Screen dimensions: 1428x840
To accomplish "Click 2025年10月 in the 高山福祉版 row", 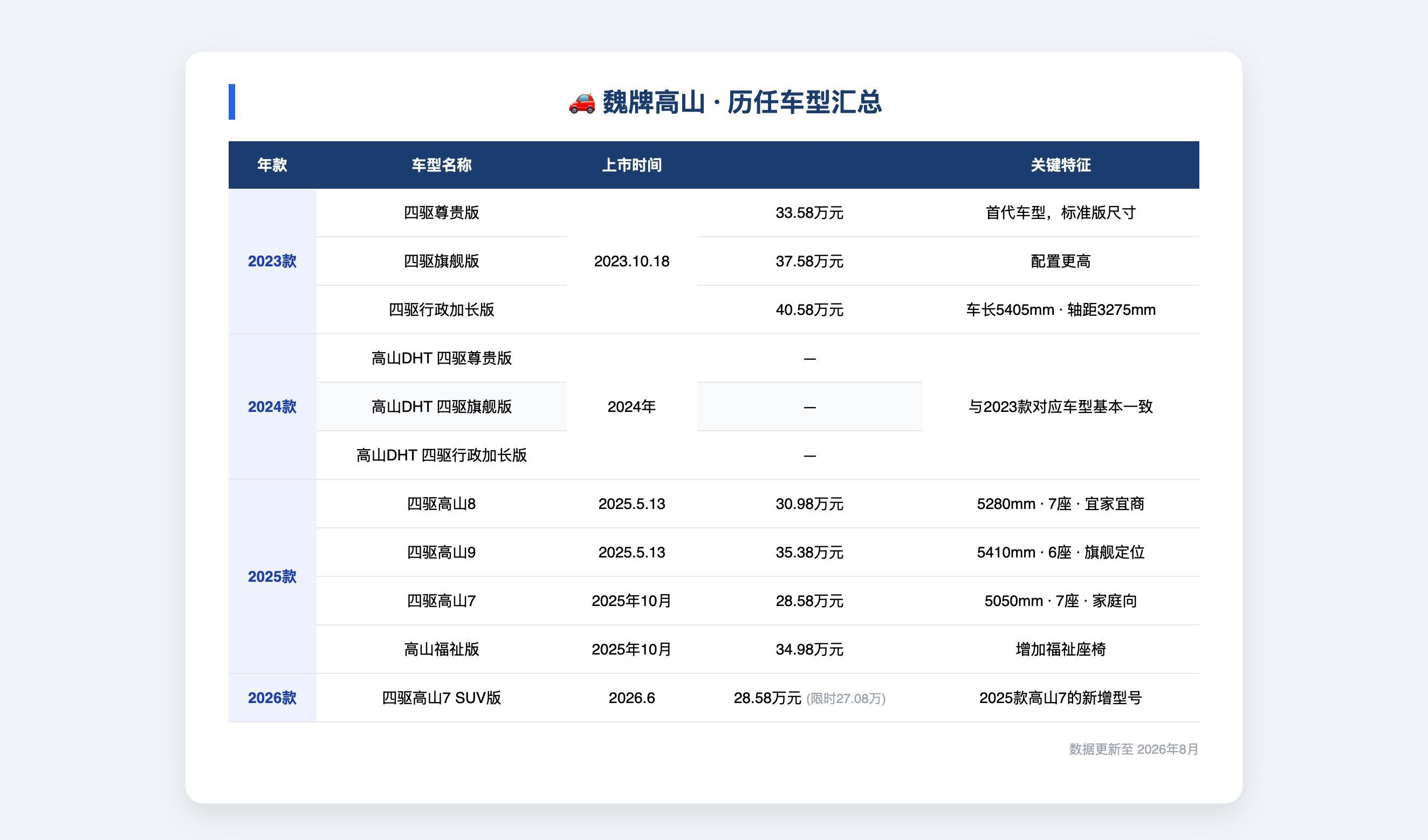I will (631, 649).
